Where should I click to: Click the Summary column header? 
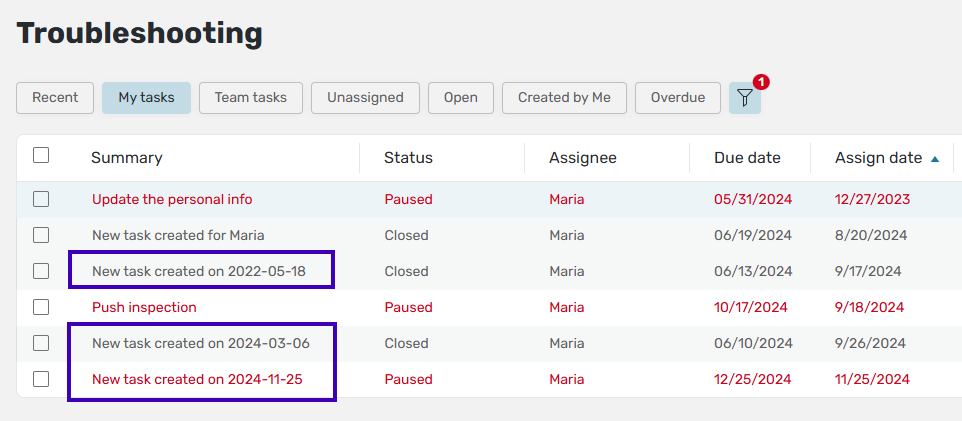(x=126, y=157)
